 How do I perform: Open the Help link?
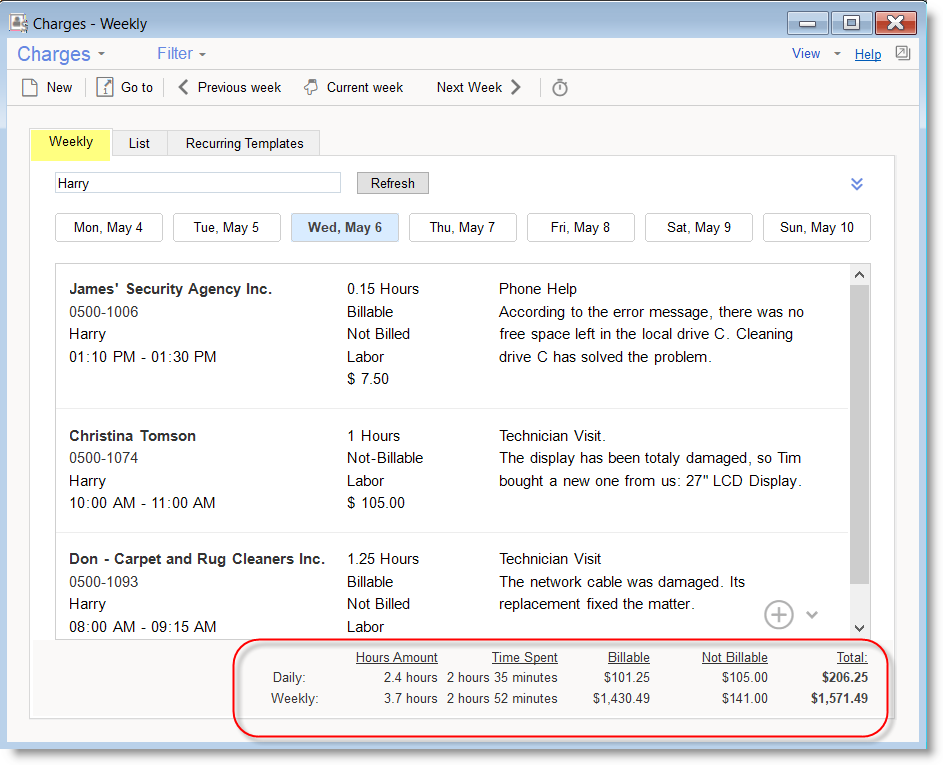point(868,54)
